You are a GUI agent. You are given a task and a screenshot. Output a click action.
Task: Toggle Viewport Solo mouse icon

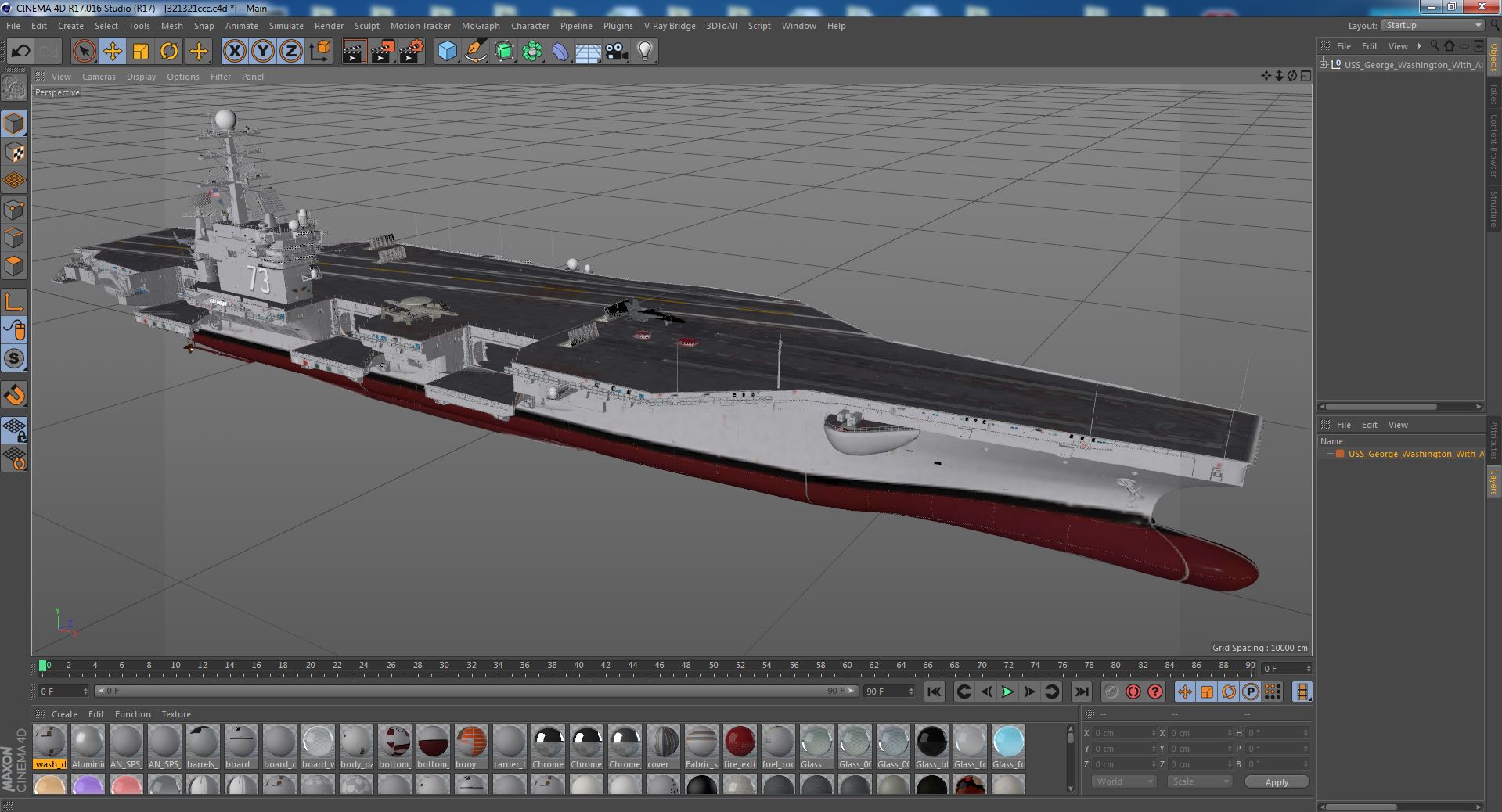(14, 330)
